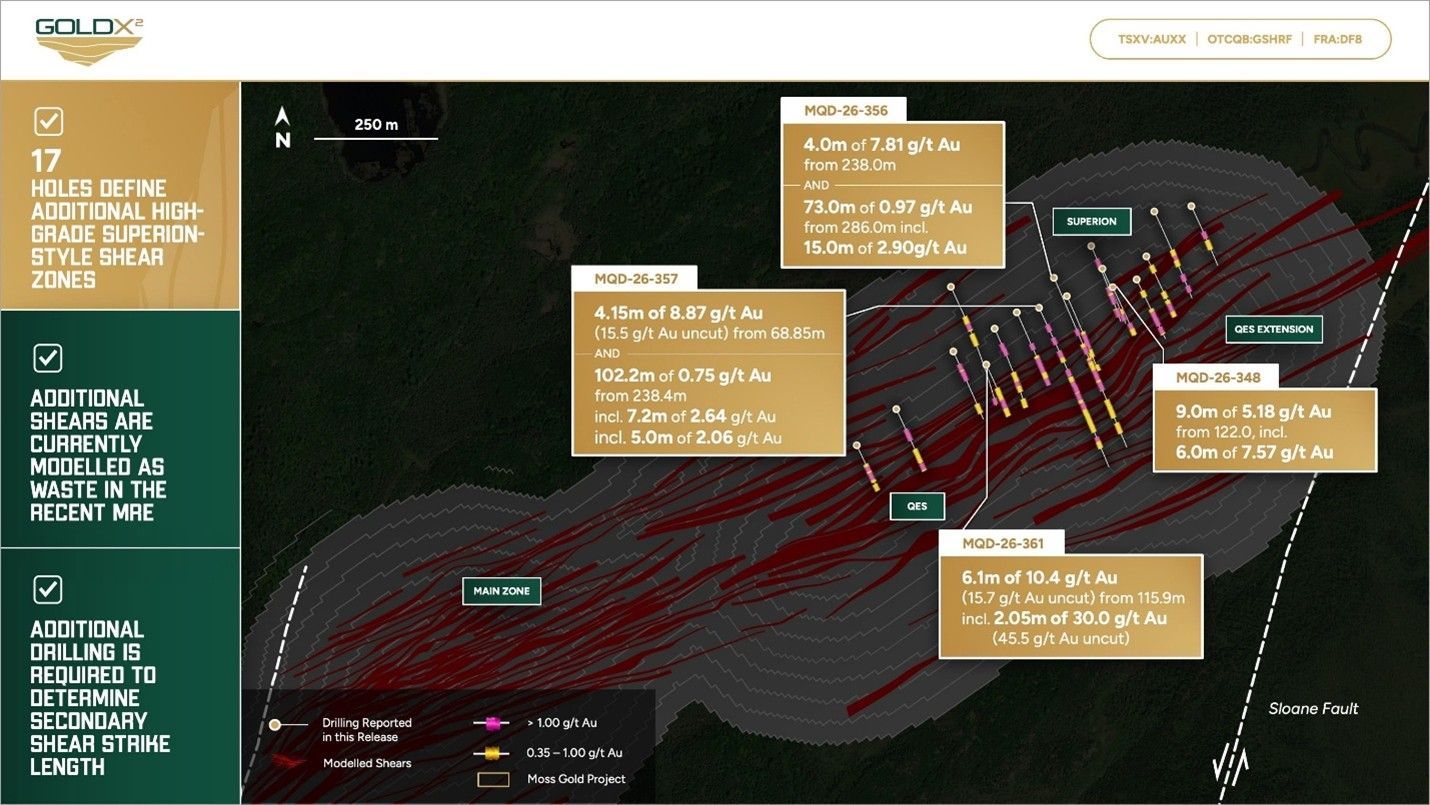The width and height of the screenshot is (1430, 805).
Task: Click the >1.00 g/t Au legend marker
Action: 492,722
